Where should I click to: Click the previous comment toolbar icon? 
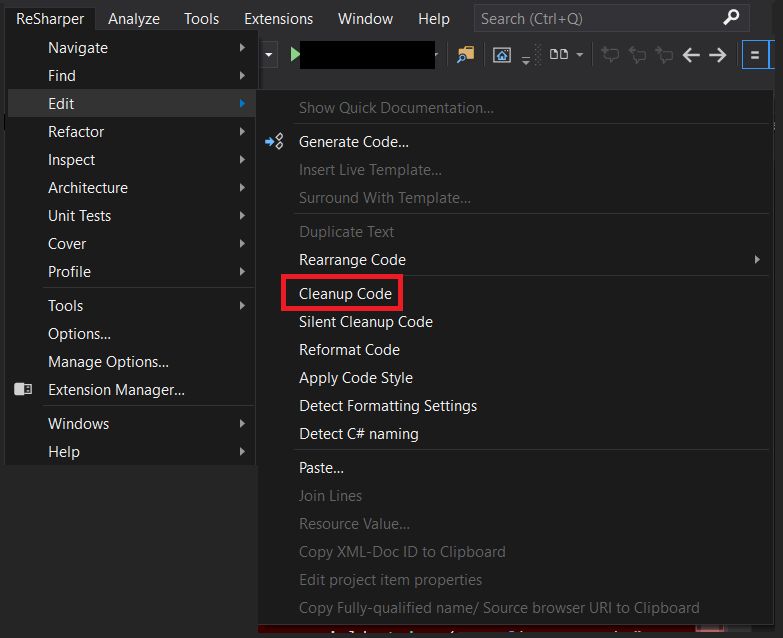coord(637,54)
